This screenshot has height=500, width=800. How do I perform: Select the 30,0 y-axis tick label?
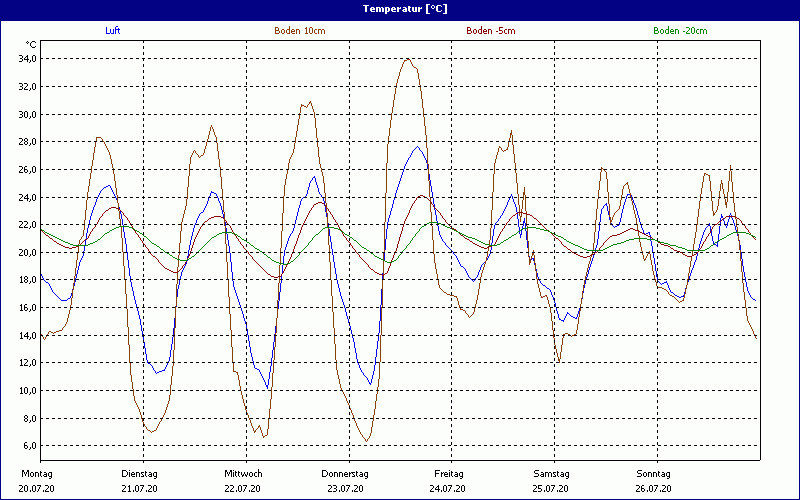[x=27, y=114]
